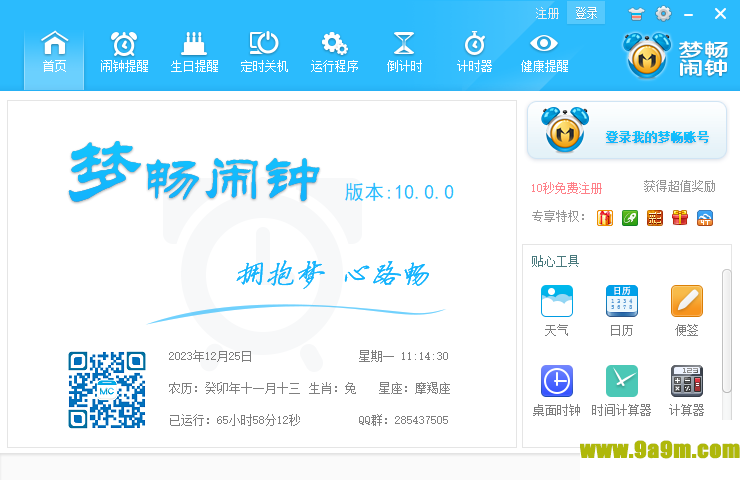The image size is (740, 480).
Task: Launch the 计算器 calculator tool
Action: pos(687,391)
